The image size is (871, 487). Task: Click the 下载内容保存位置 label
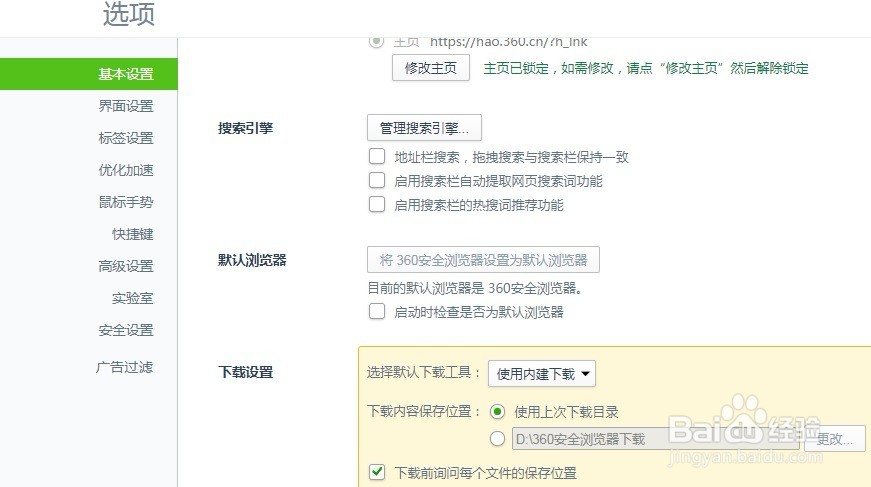coord(423,411)
